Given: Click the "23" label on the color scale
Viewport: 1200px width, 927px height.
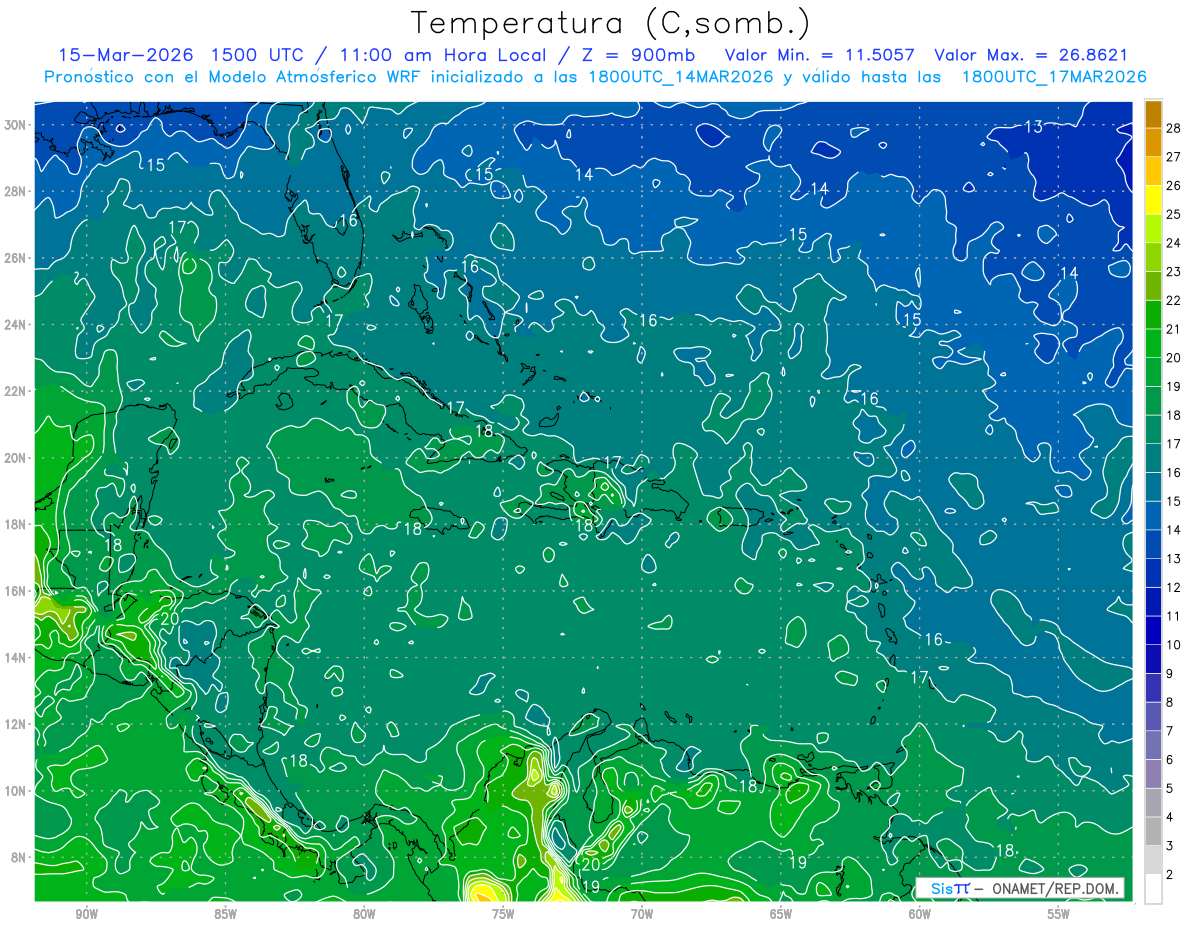Looking at the screenshot, I should pyautogui.click(x=1174, y=272).
